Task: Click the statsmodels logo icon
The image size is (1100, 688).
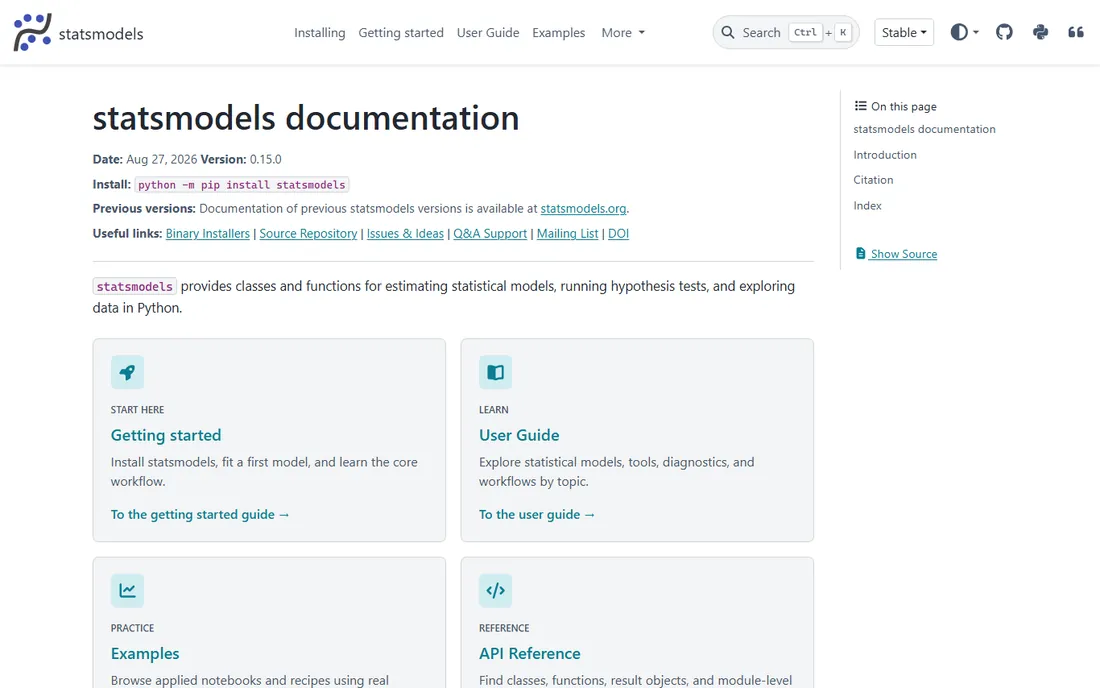Action: point(32,32)
